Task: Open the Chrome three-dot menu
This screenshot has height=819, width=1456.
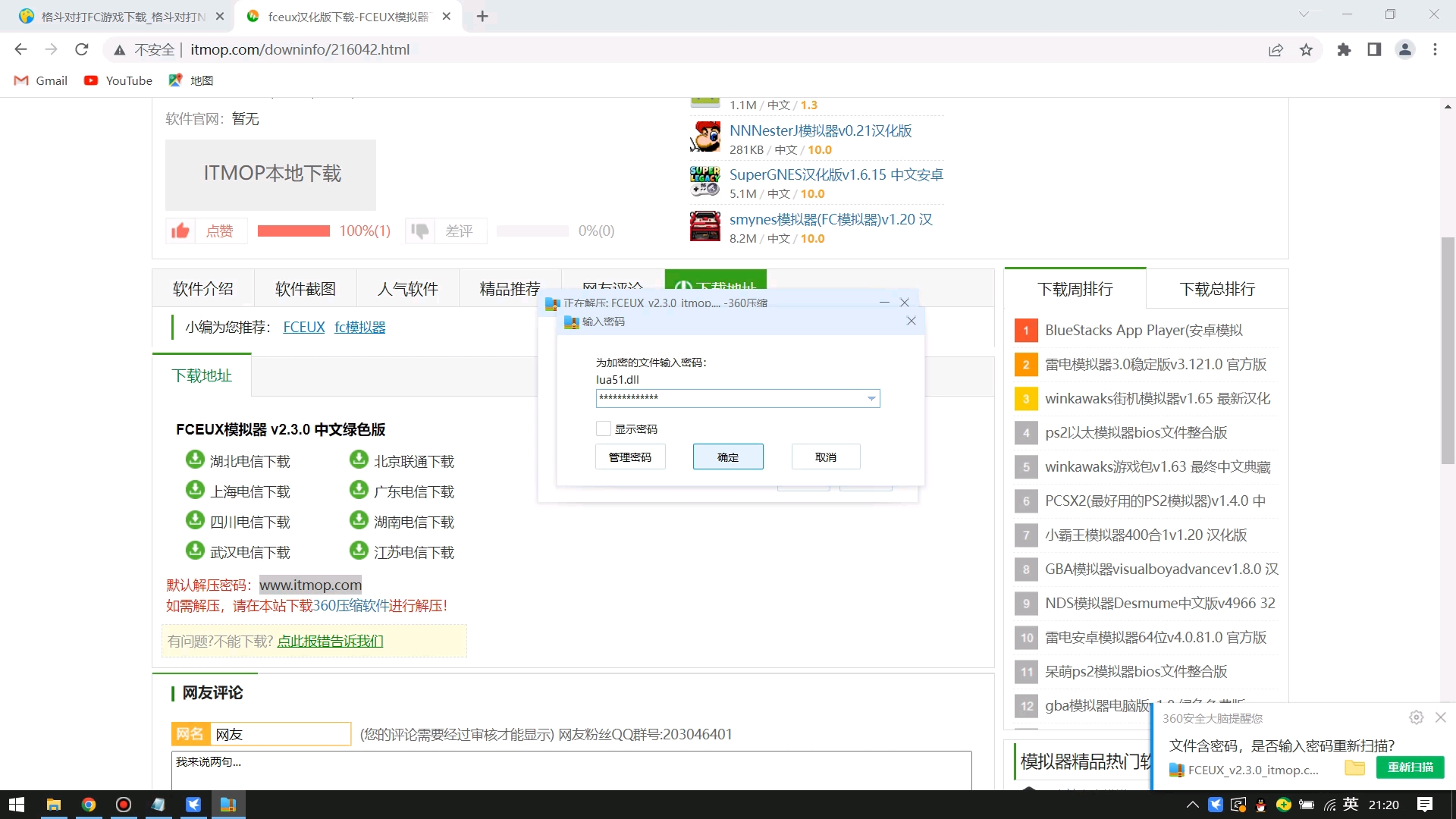Action: point(1435,49)
